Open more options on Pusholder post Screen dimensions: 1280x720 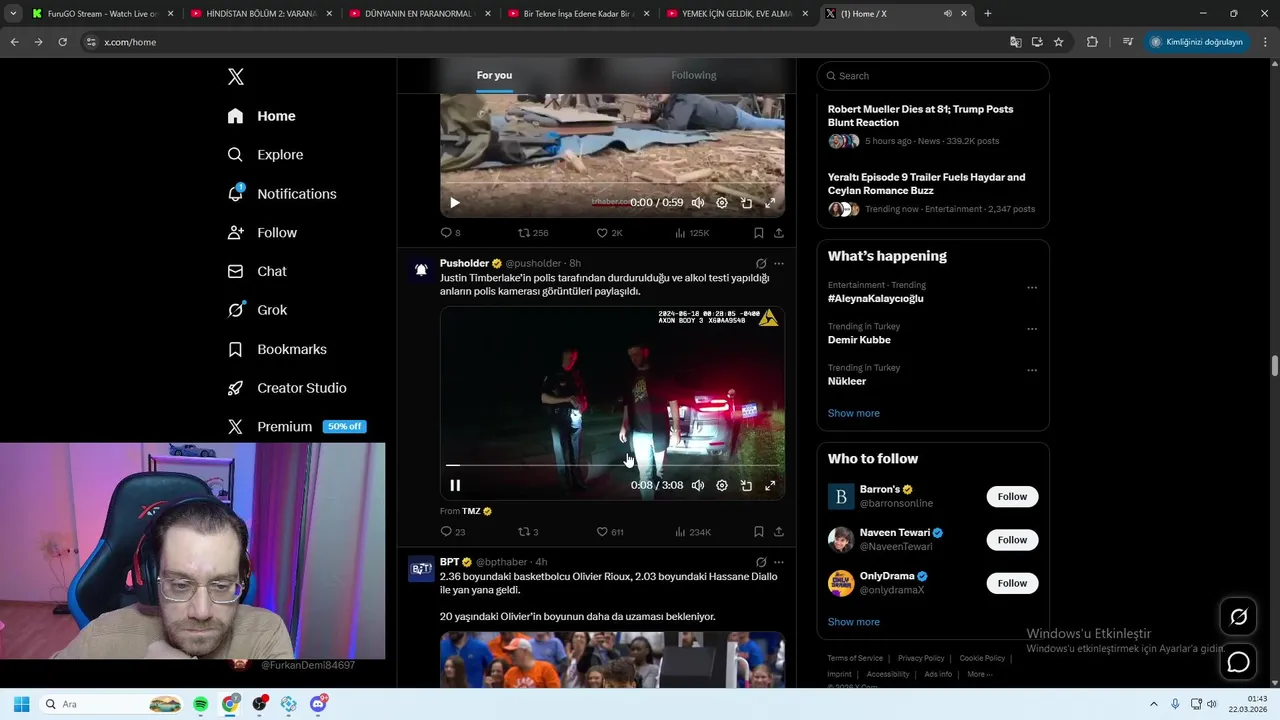click(779, 264)
